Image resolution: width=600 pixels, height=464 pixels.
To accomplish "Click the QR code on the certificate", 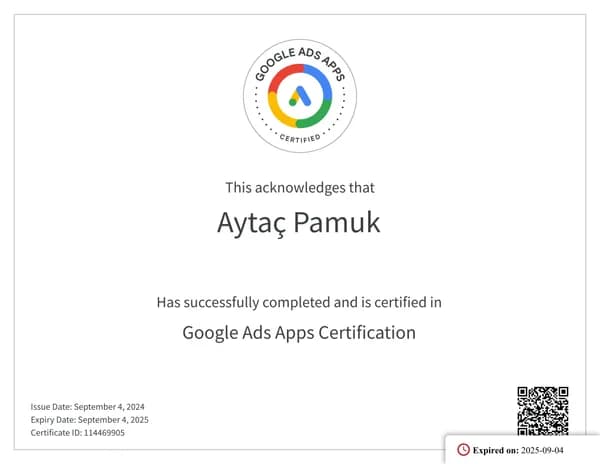I will click(543, 411).
